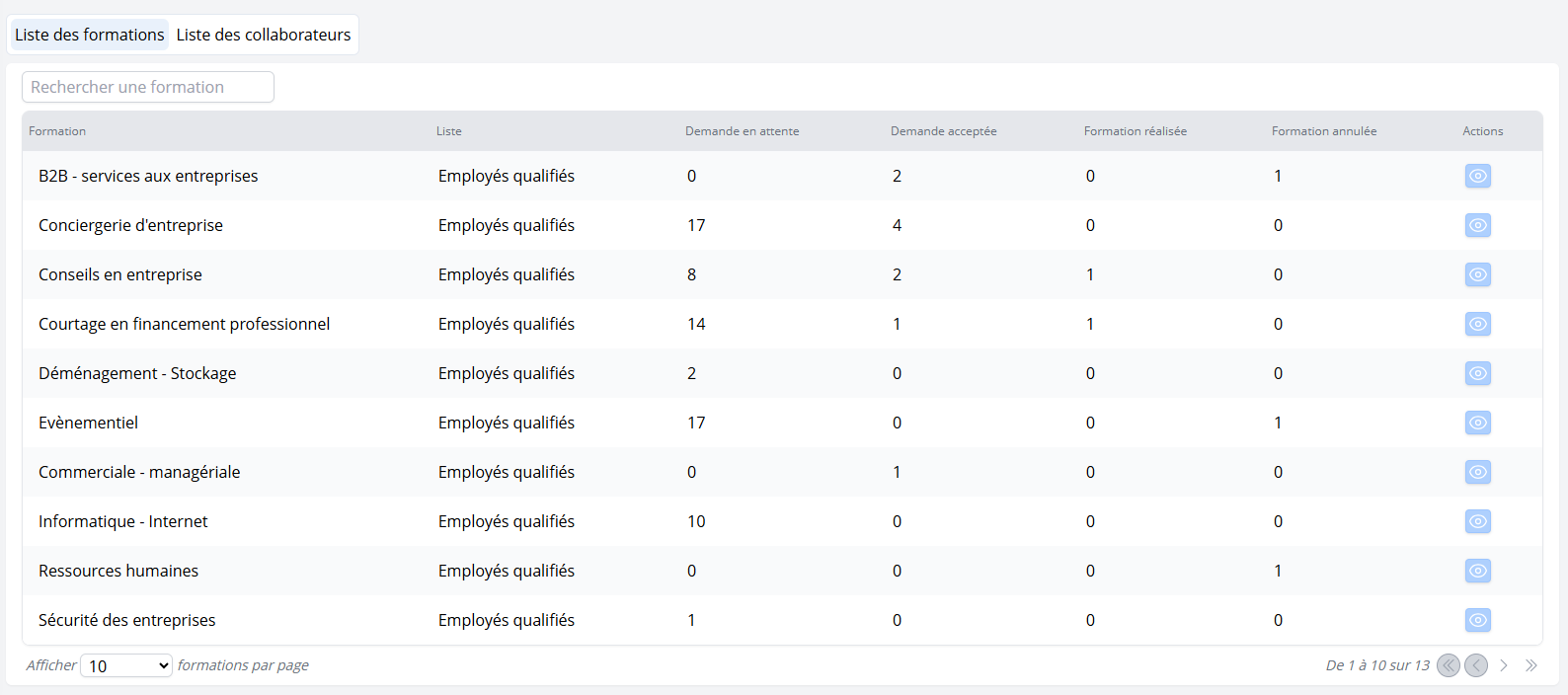
Task: Select the Liste des formations tab
Action: [x=90, y=35]
